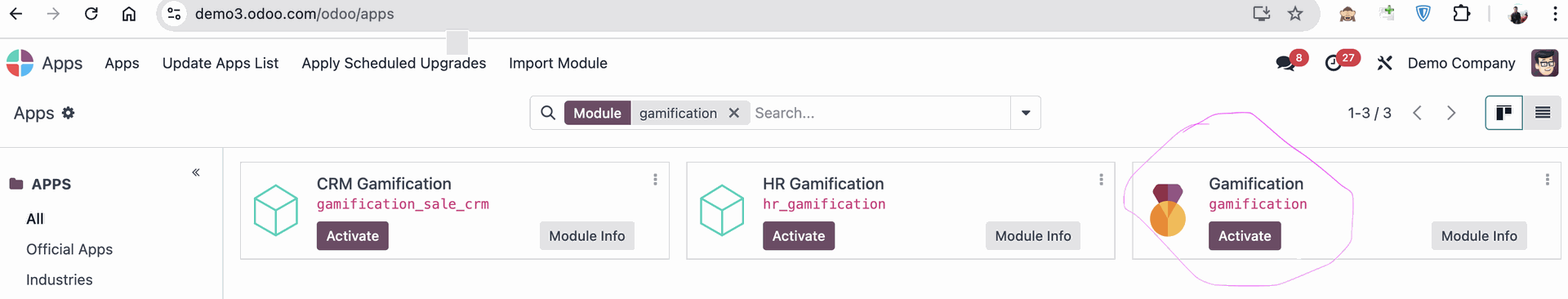Image resolution: width=1568 pixels, height=299 pixels.
Task: Open Module Info for CRM Gamification
Action: click(587, 236)
